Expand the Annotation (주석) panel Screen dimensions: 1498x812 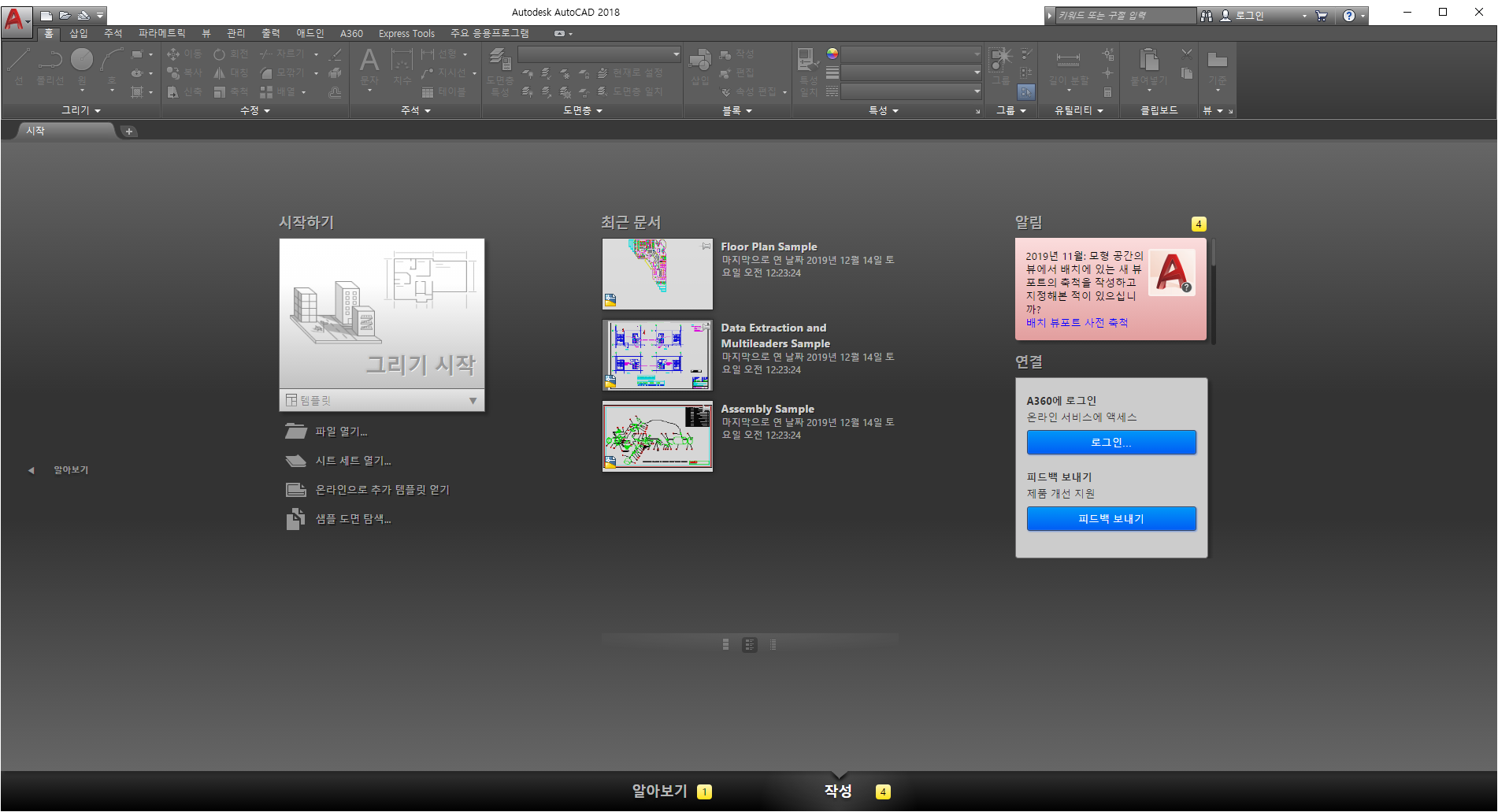point(416,110)
